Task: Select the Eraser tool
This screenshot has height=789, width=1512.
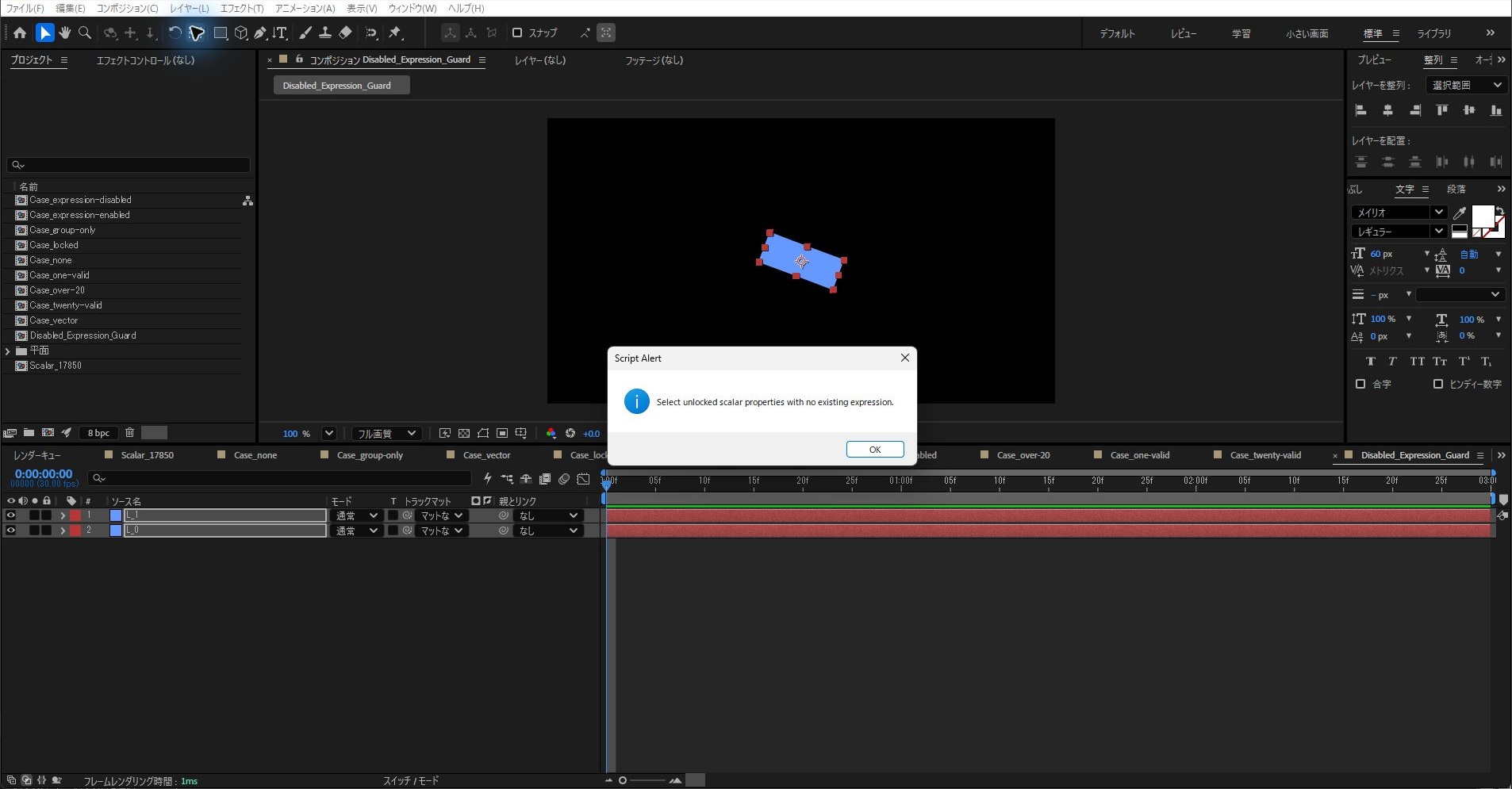Action: pos(345,33)
